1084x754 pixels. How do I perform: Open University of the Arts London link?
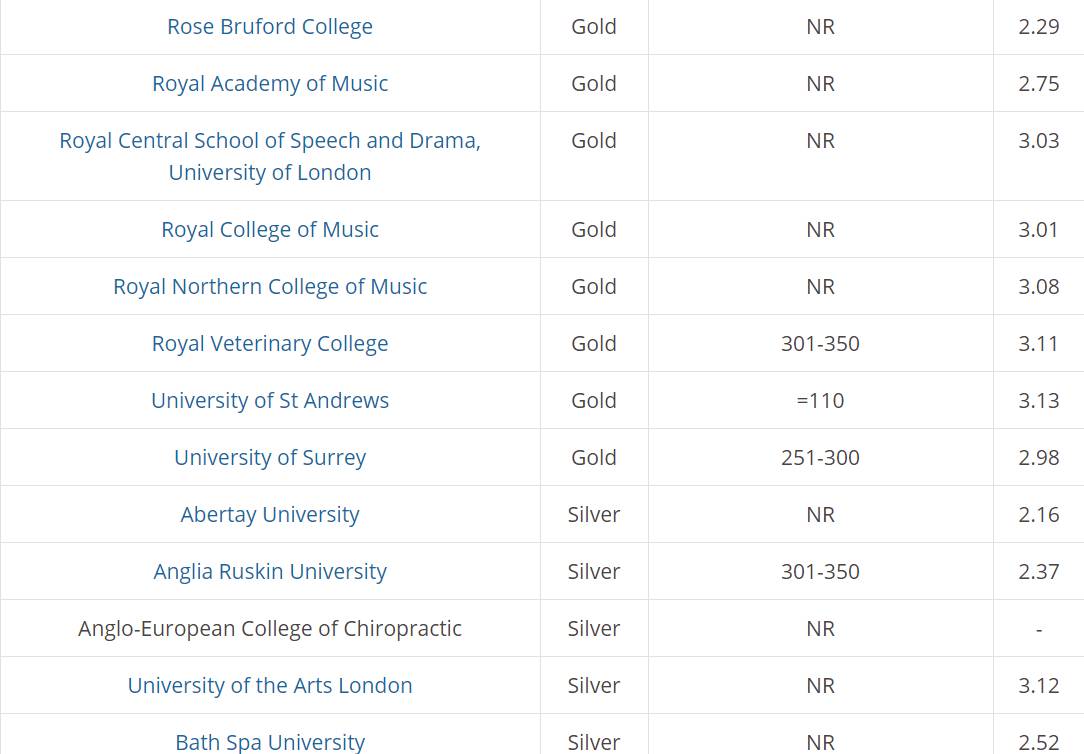[270, 686]
